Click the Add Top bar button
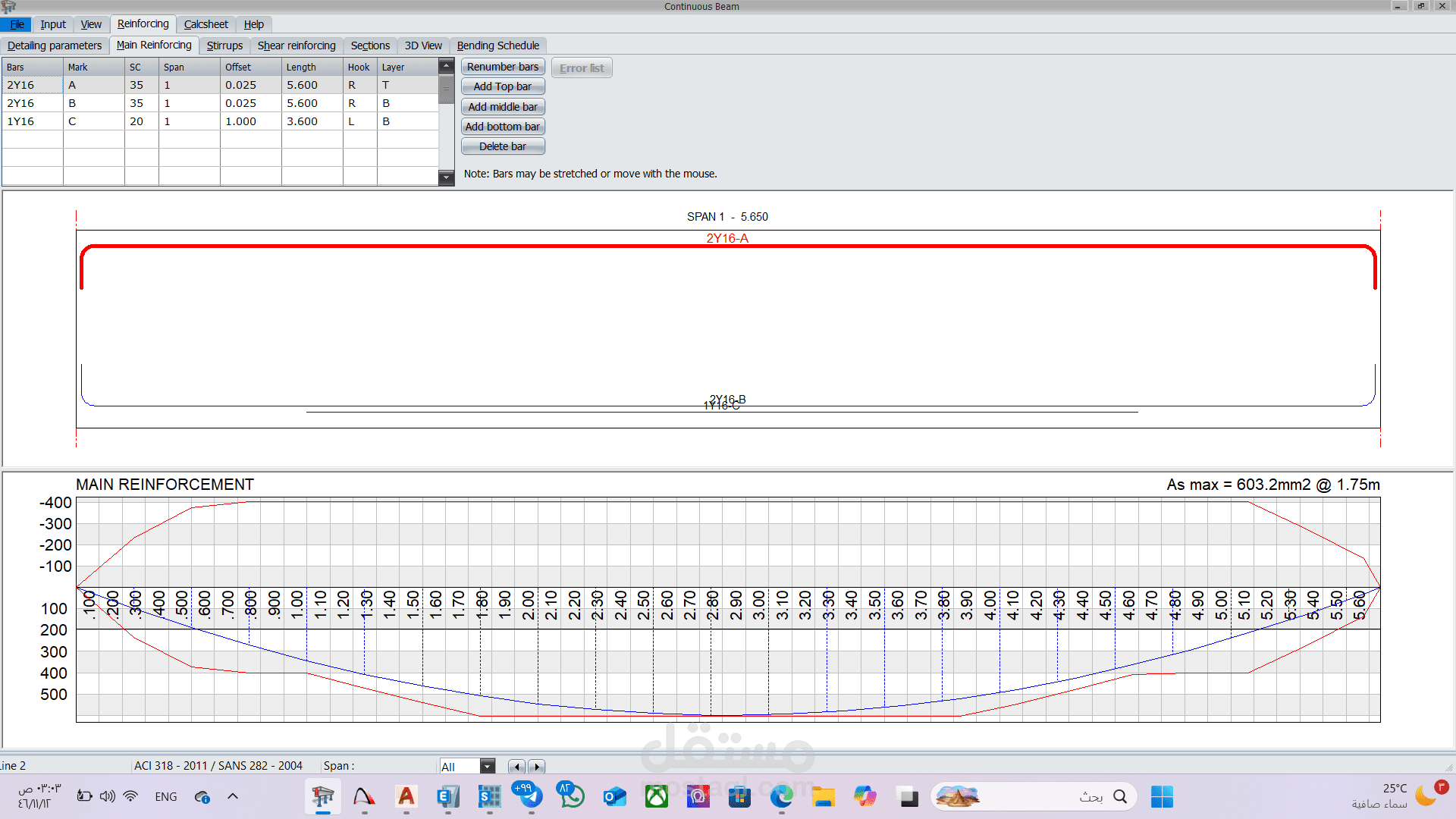This screenshot has height=819, width=1456. (x=502, y=86)
